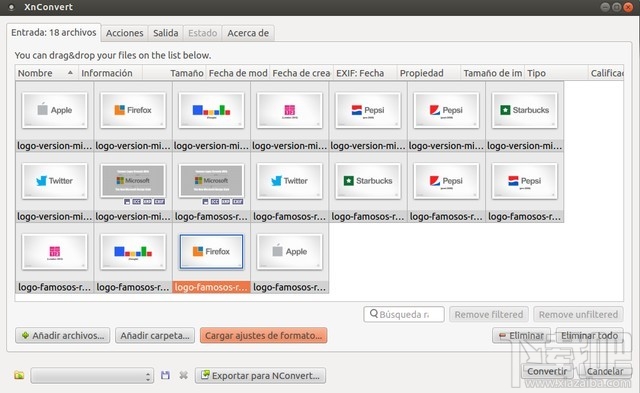This screenshot has height=393, width=640.
Task: Select Starbucks thumbnail named logo-version-mi
Action: (524, 110)
